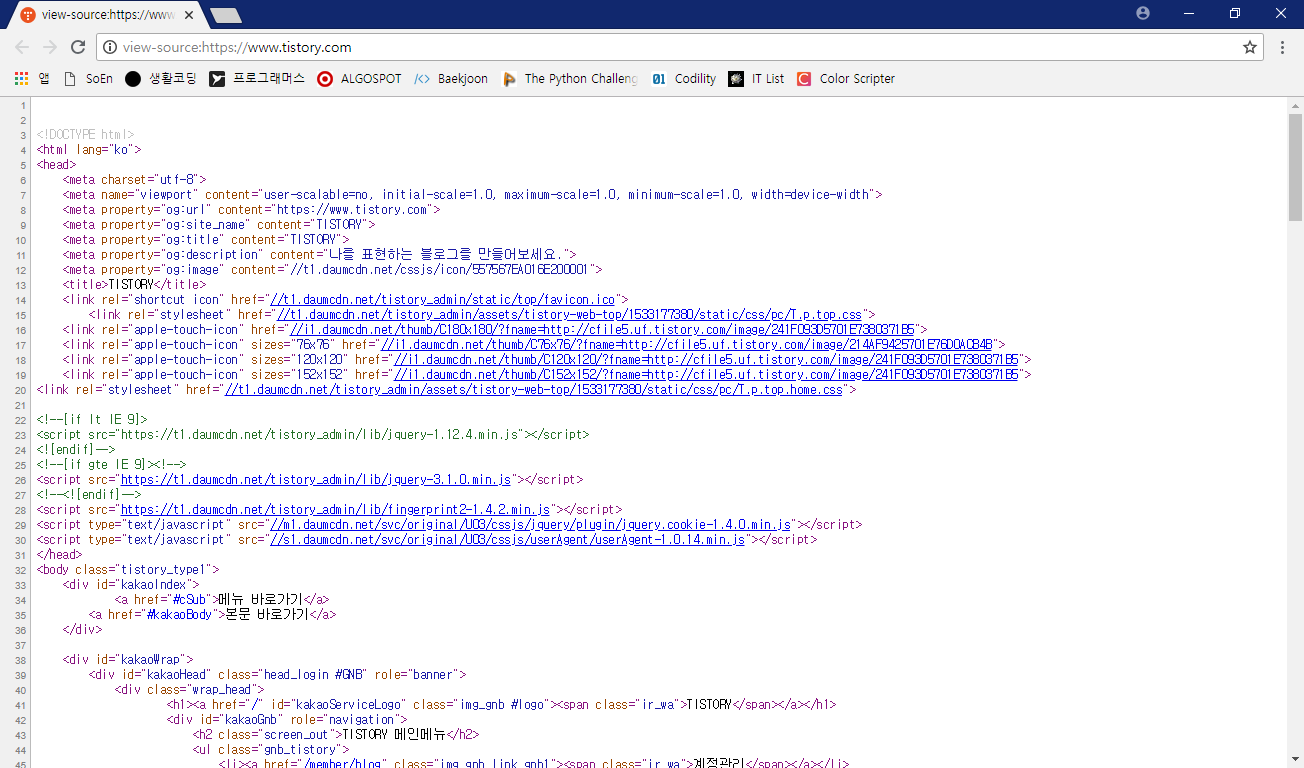
Task: Open the jquery-1.12.4.min.js link
Action: pos(320,434)
